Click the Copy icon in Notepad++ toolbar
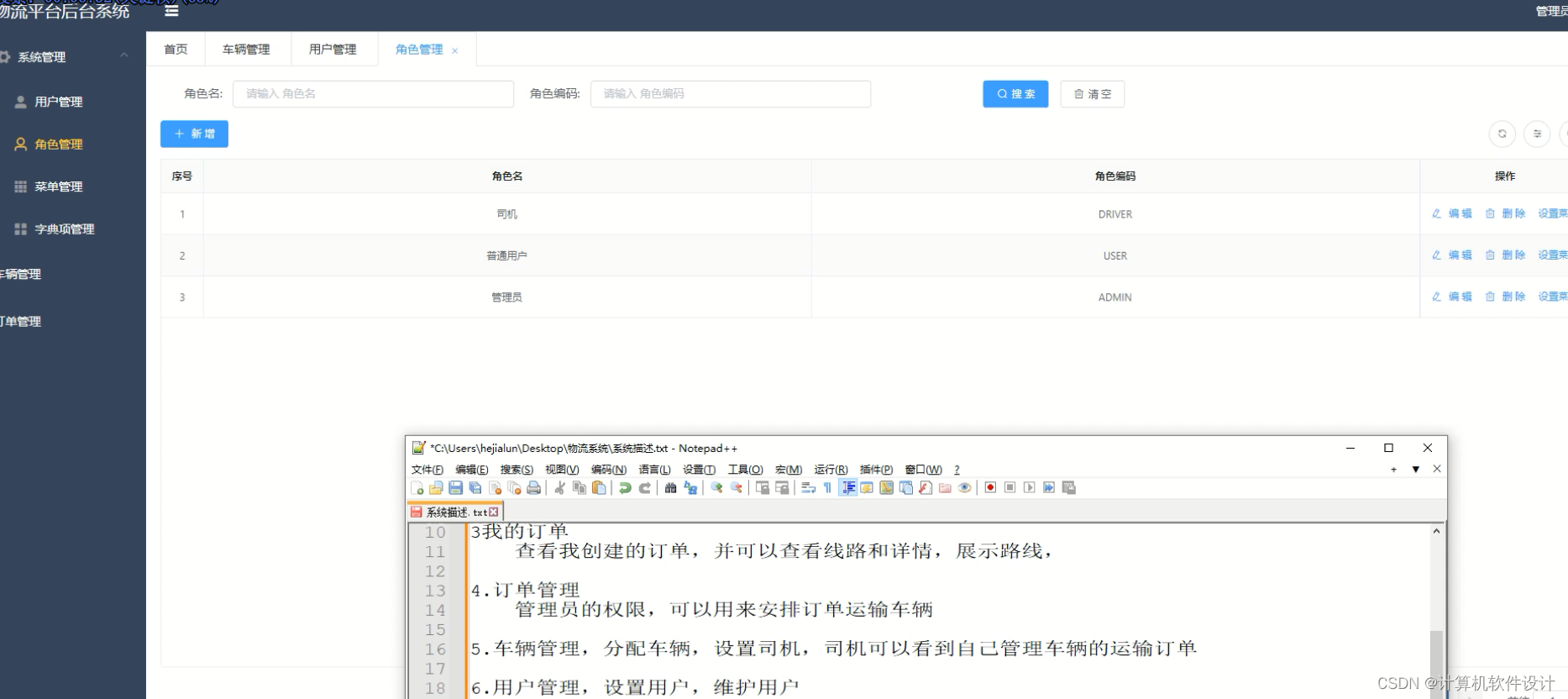 [x=579, y=487]
